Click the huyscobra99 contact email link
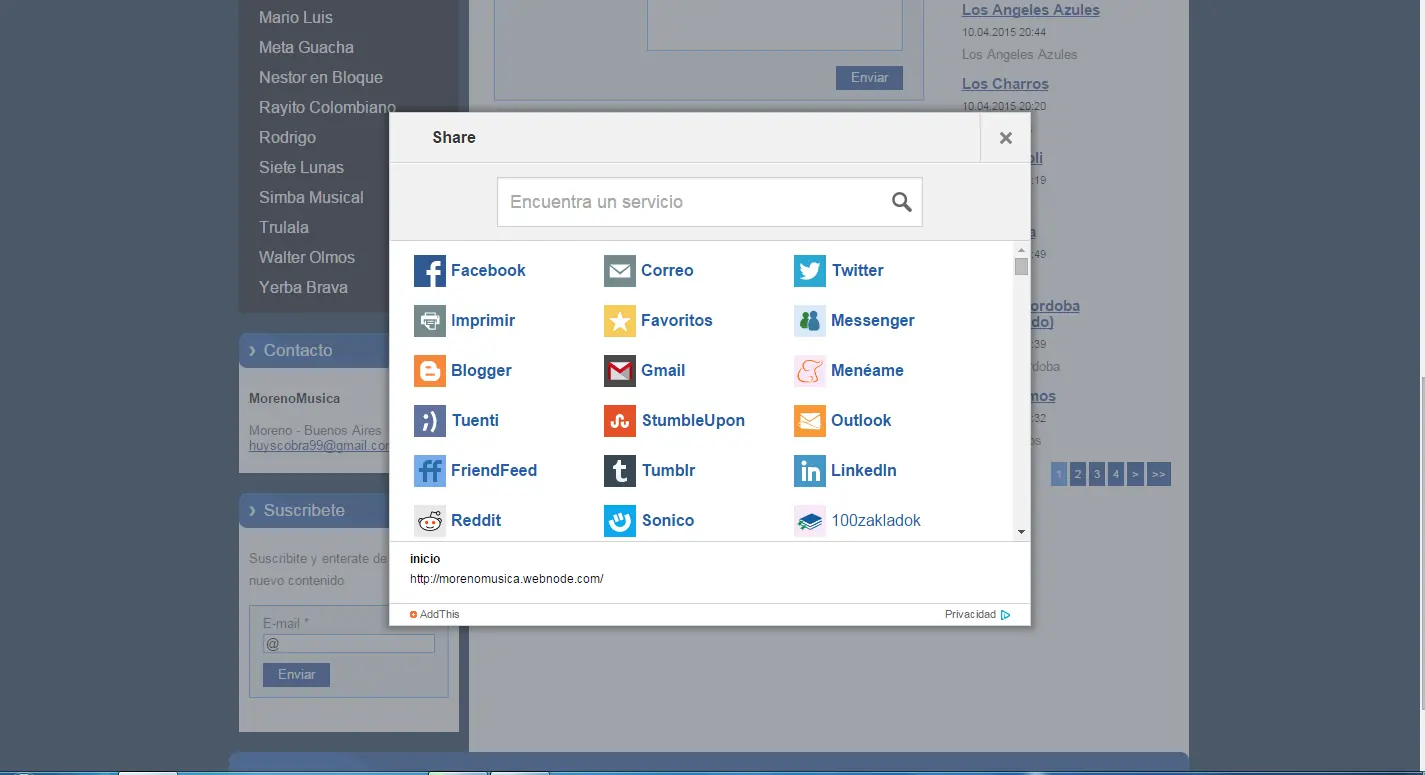Image resolution: width=1425 pixels, height=775 pixels. click(319, 446)
